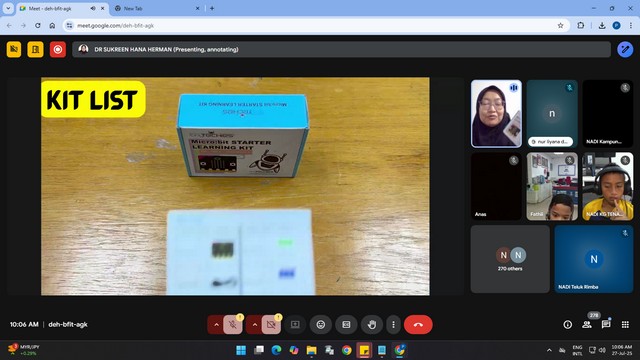
Task: Expand audio settings chevron beside microphone
Action: tap(216, 325)
